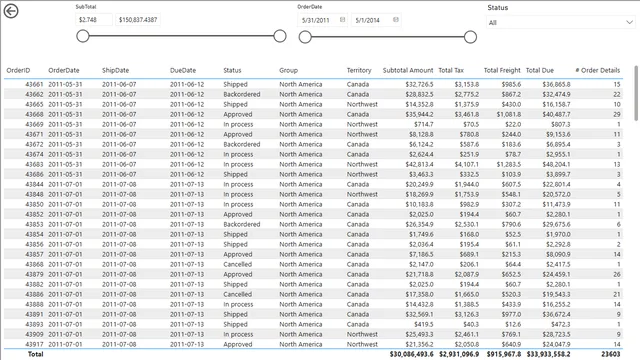The width and height of the screenshot is (640, 360).
Task: Click the back arrow icon
Action: coord(11,11)
